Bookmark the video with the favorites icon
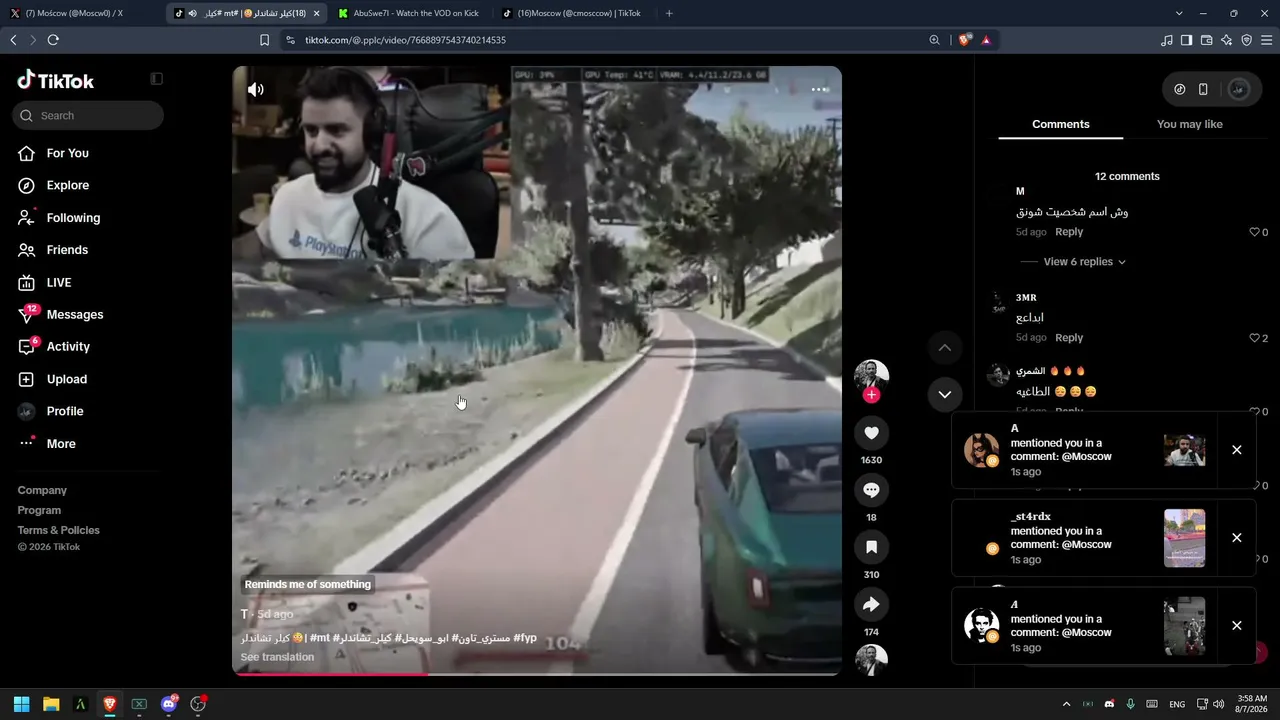Viewport: 1280px width, 720px height. 871,547
